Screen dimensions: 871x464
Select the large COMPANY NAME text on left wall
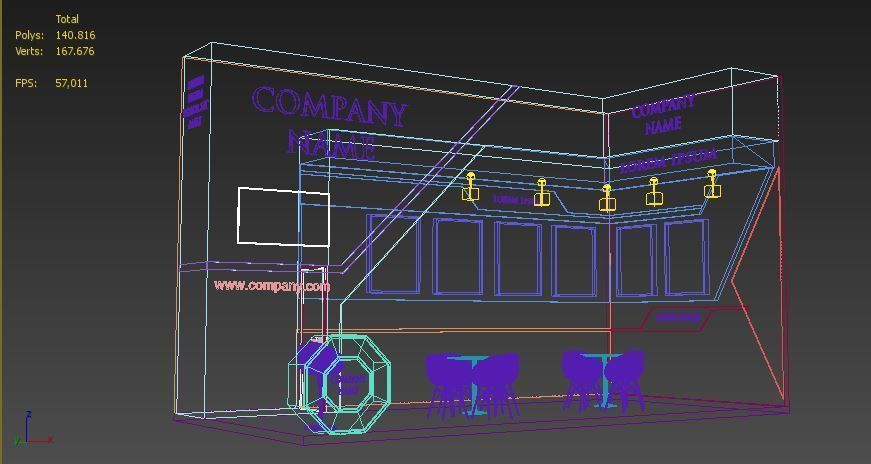point(329,122)
